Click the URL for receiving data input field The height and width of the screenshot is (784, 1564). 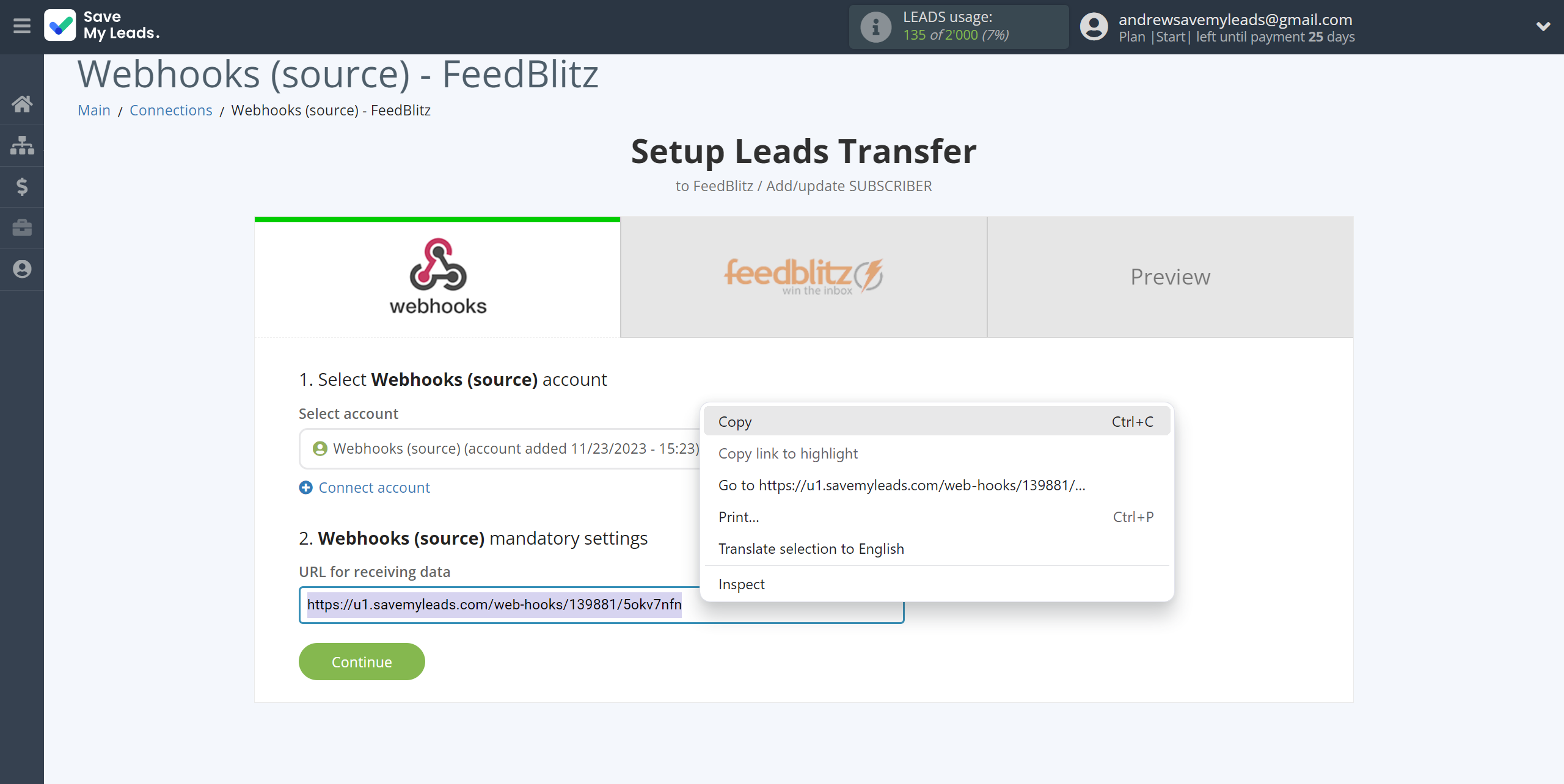click(x=601, y=604)
